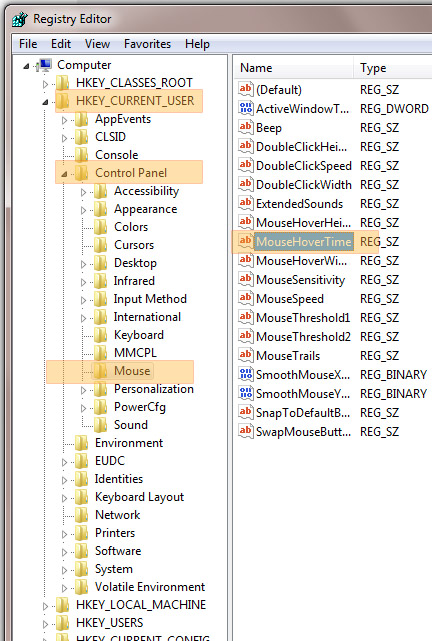
Task: Click the Computer icon at tree root
Action: click(x=44, y=65)
